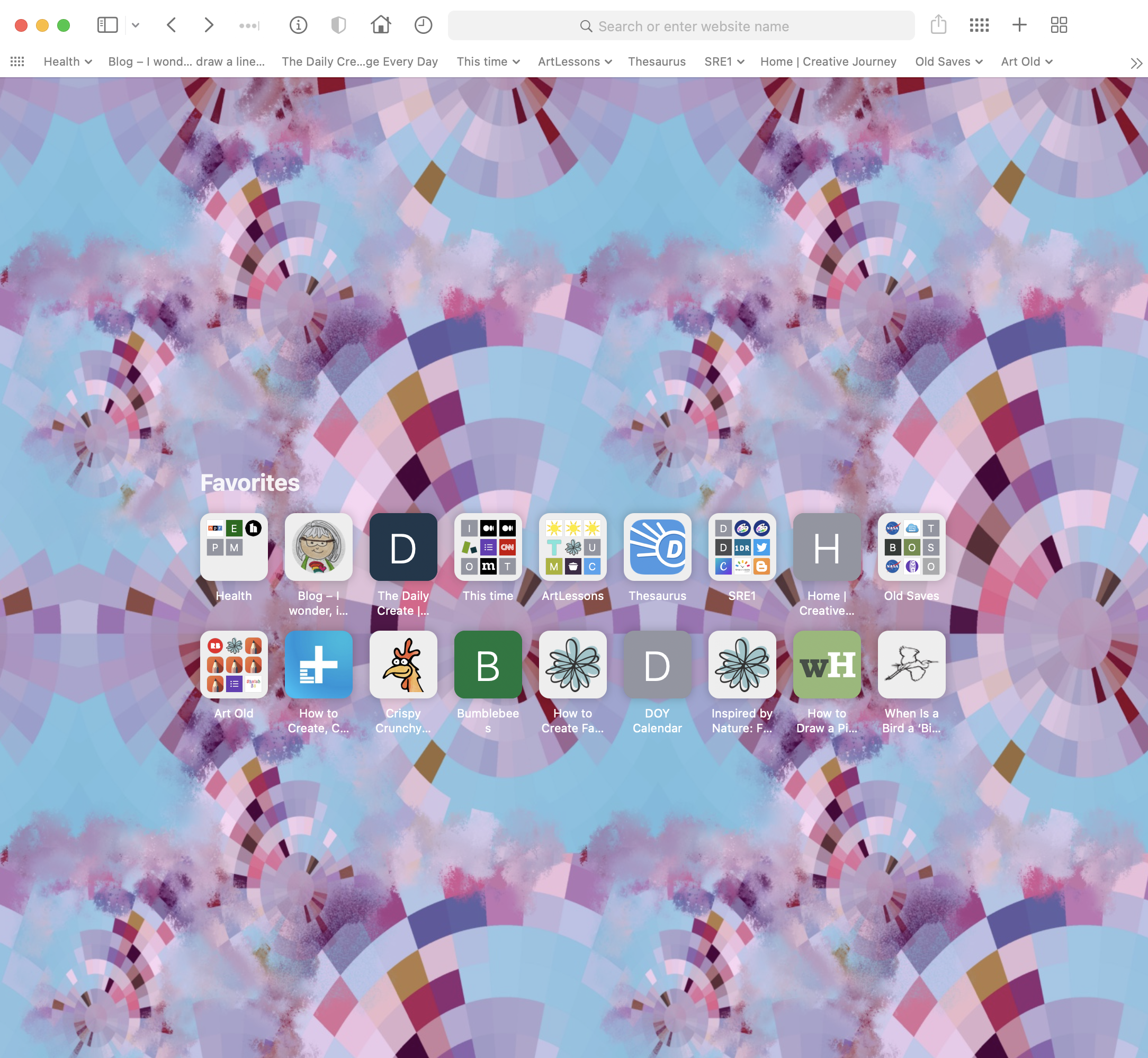Open the Bumblebees favorite tile
The height and width of the screenshot is (1058, 1148).
click(x=488, y=665)
